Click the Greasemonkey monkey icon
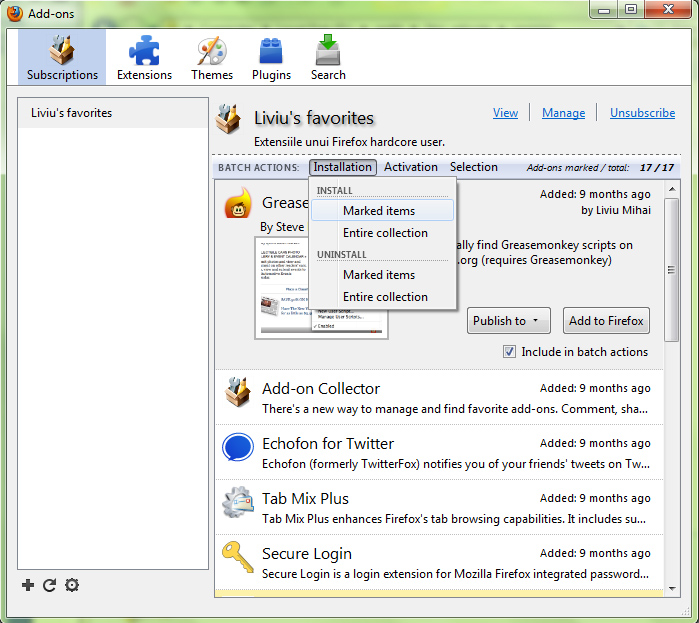This screenshot has width=699, height=623. tap(238, 203)
